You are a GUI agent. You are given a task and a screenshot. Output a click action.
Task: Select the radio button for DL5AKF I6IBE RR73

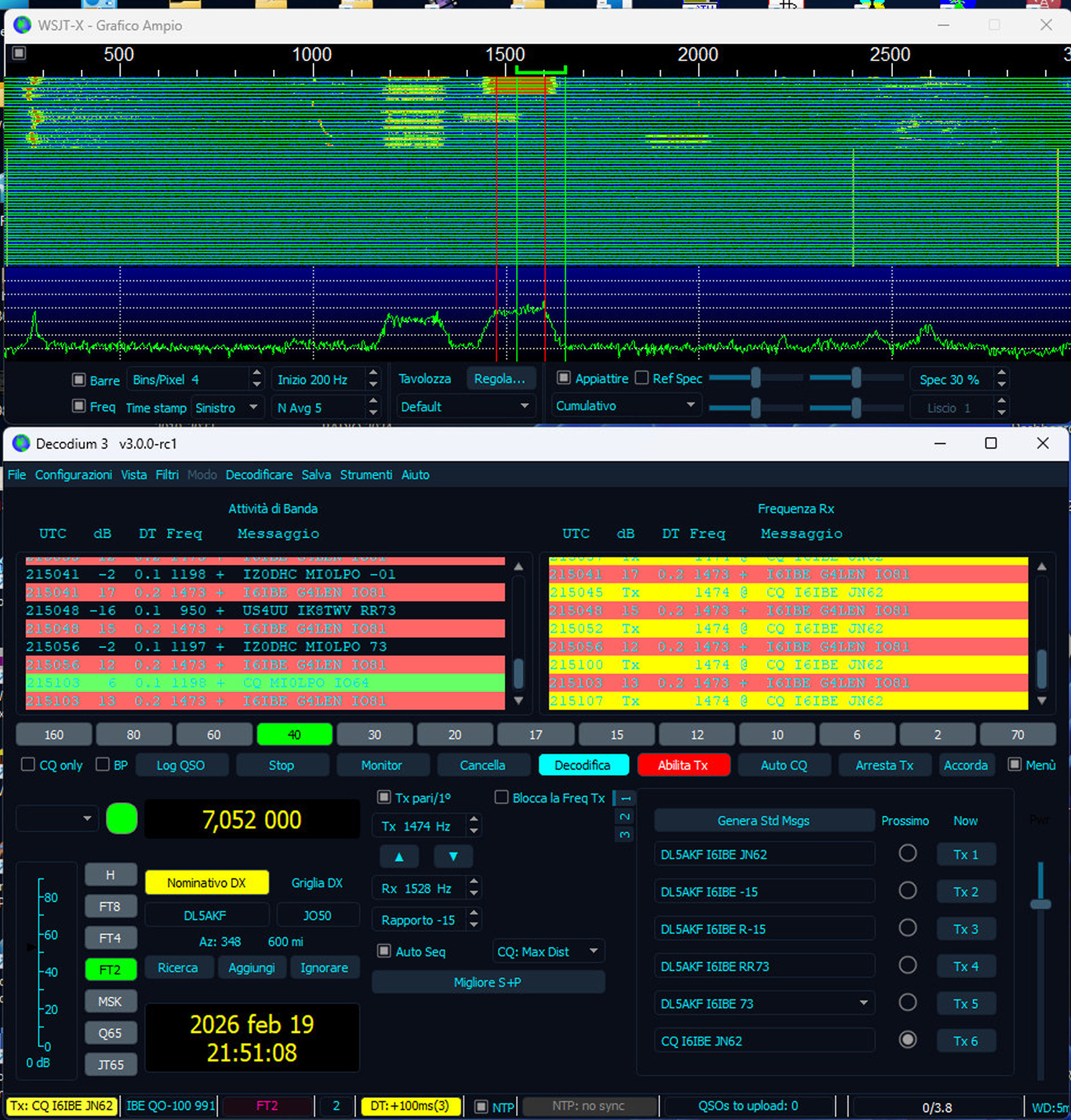point(908,965)
